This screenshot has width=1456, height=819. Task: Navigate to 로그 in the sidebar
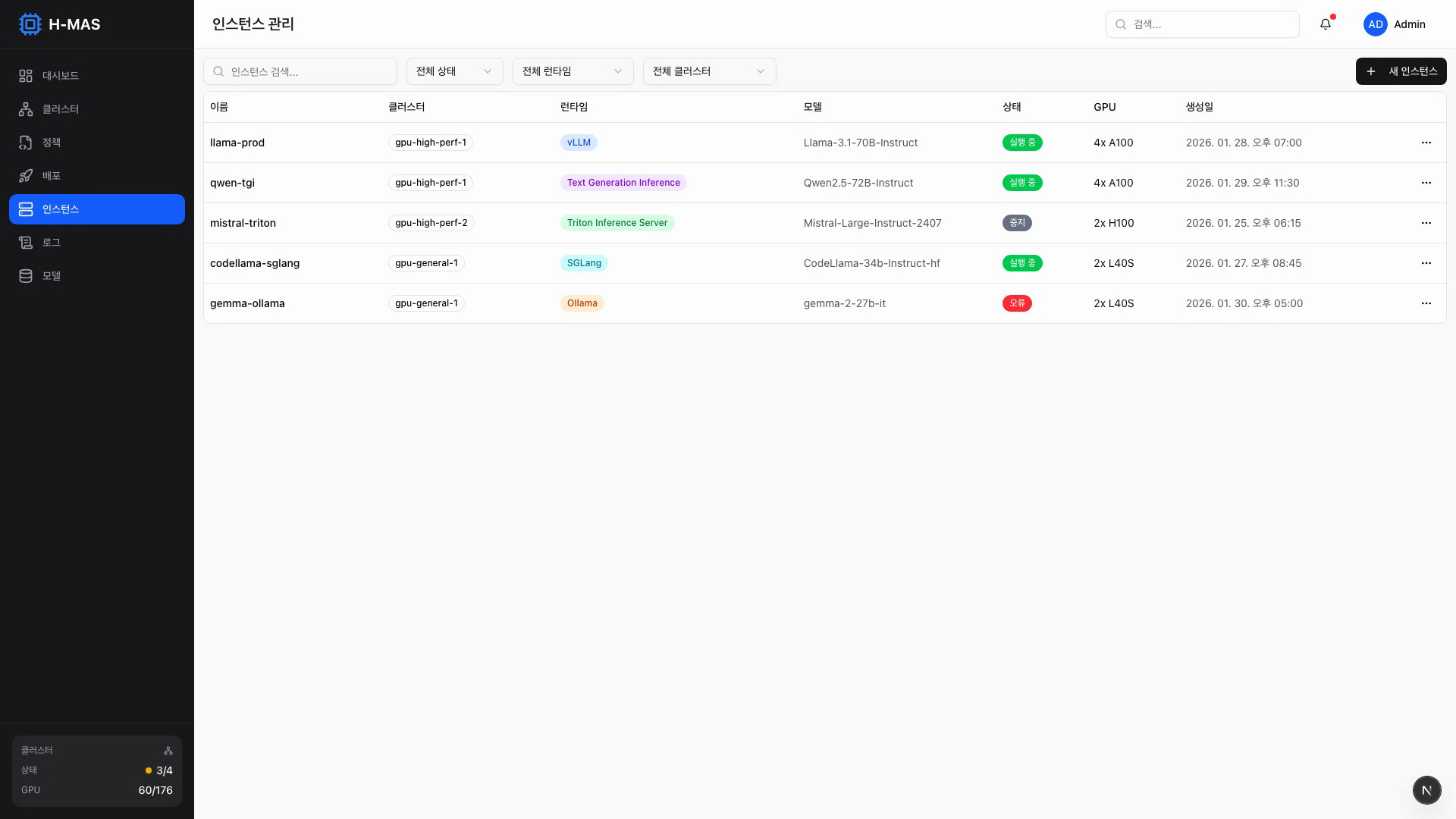[52, 243]
